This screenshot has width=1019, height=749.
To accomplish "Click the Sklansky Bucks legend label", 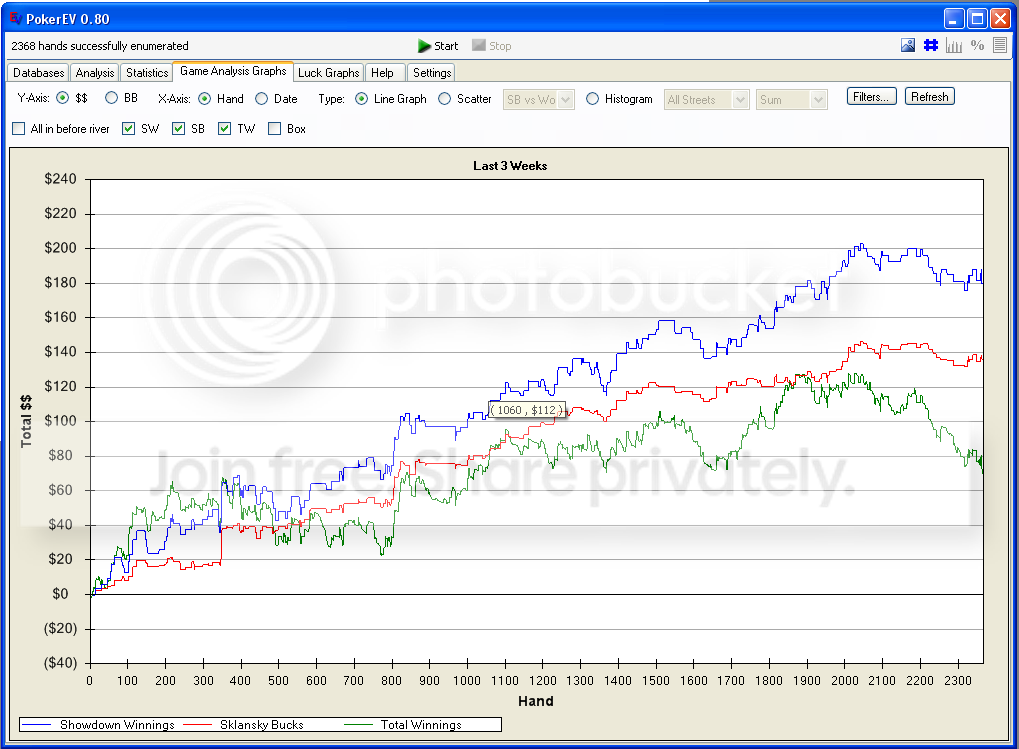I will click(262, 724).
